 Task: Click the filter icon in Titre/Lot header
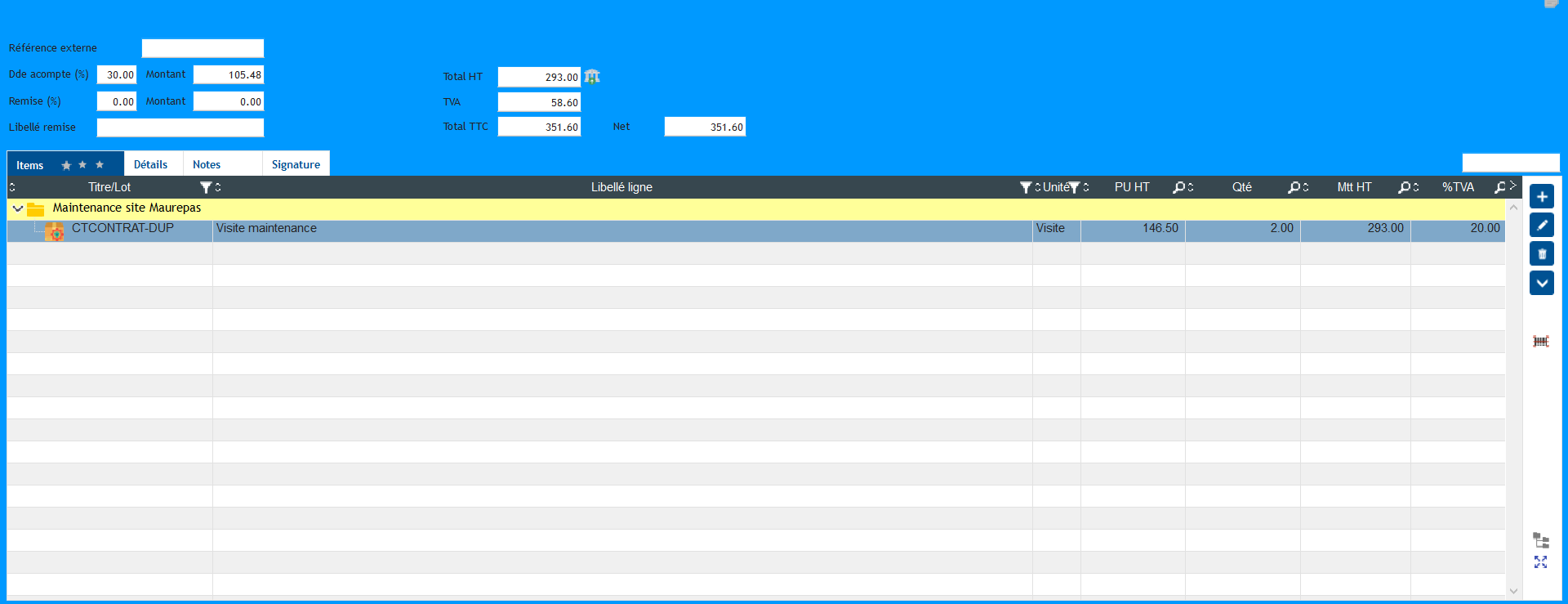point(206,187)
